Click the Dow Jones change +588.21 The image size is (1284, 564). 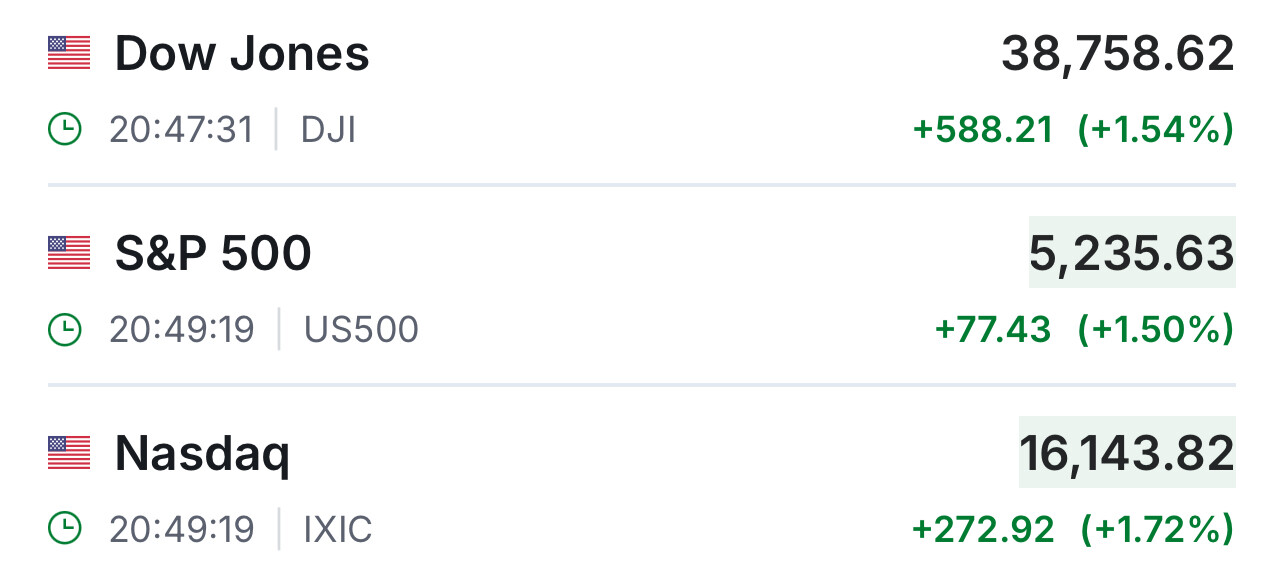pos(983,130)
